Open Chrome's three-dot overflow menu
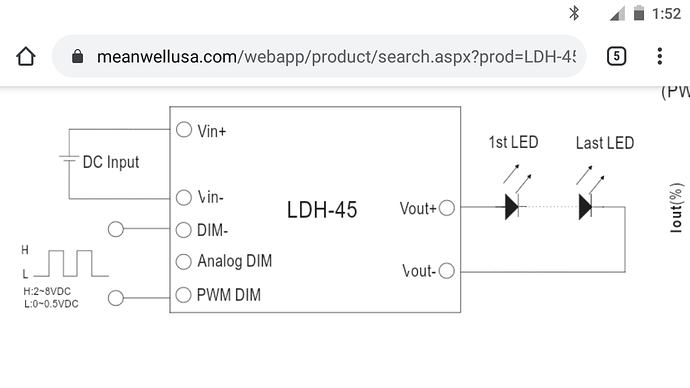Screen dimensions: 690x388 [659, 56]
